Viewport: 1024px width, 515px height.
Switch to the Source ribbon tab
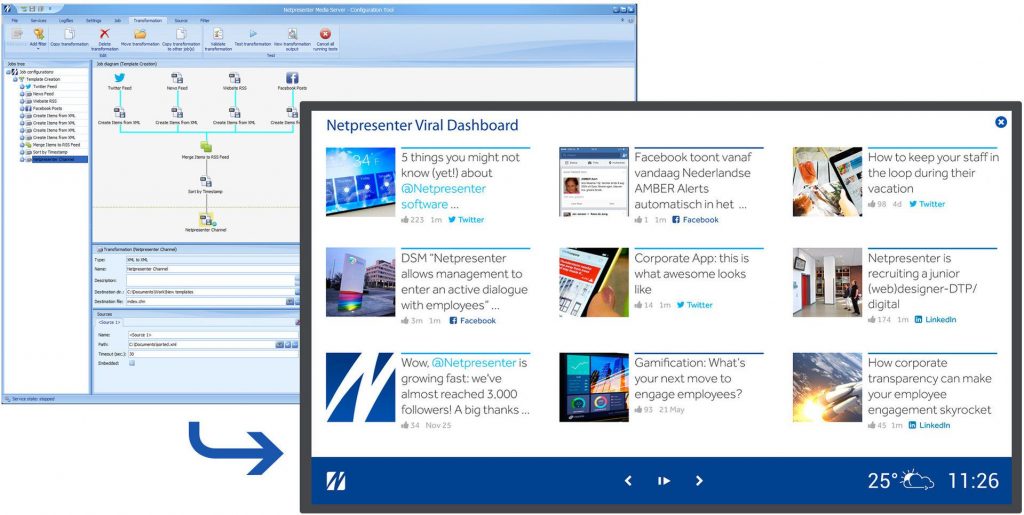[x=180, y=20]
